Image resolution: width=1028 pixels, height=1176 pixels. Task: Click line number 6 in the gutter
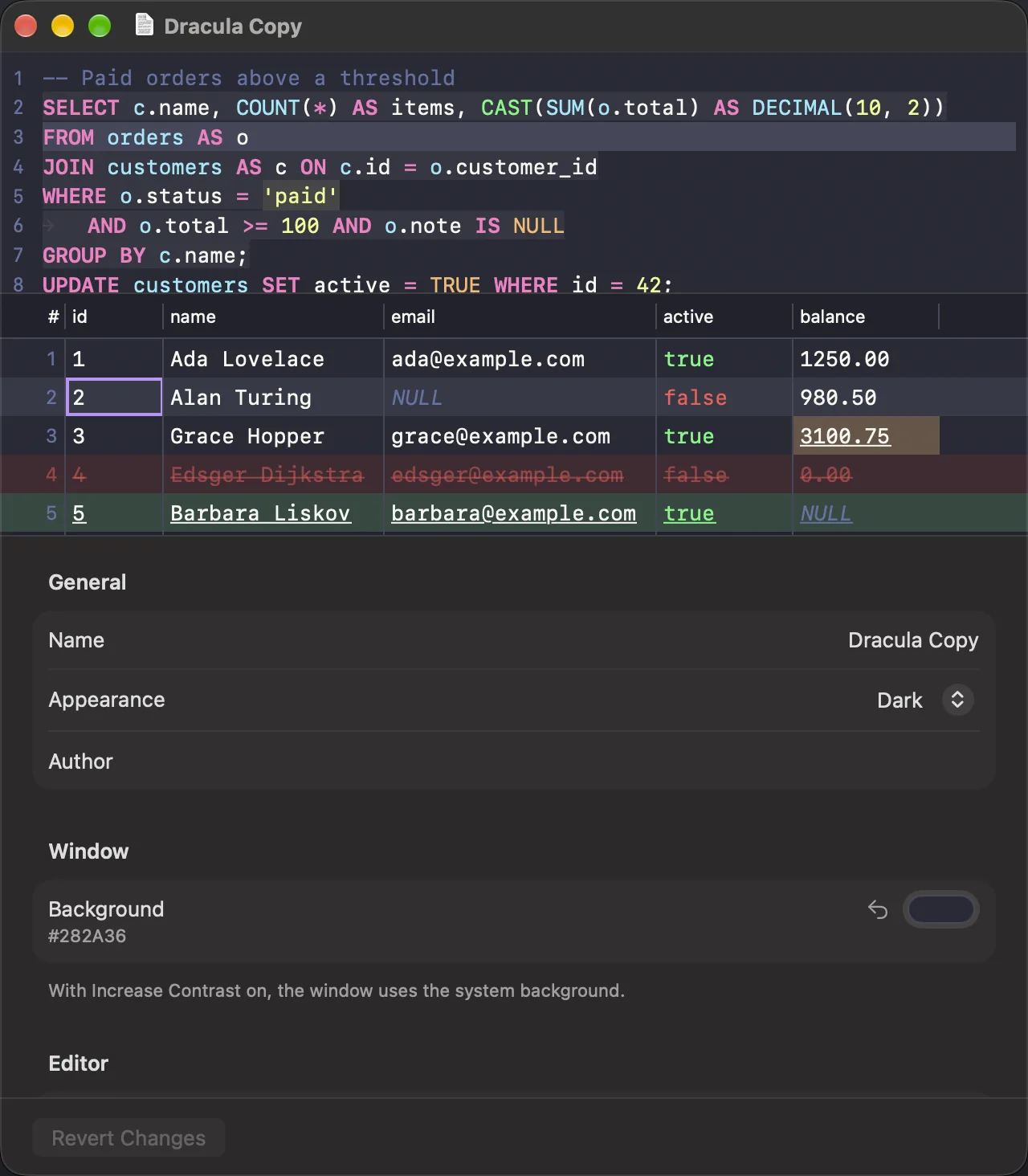pyautogui.click(x=18, y=226)
